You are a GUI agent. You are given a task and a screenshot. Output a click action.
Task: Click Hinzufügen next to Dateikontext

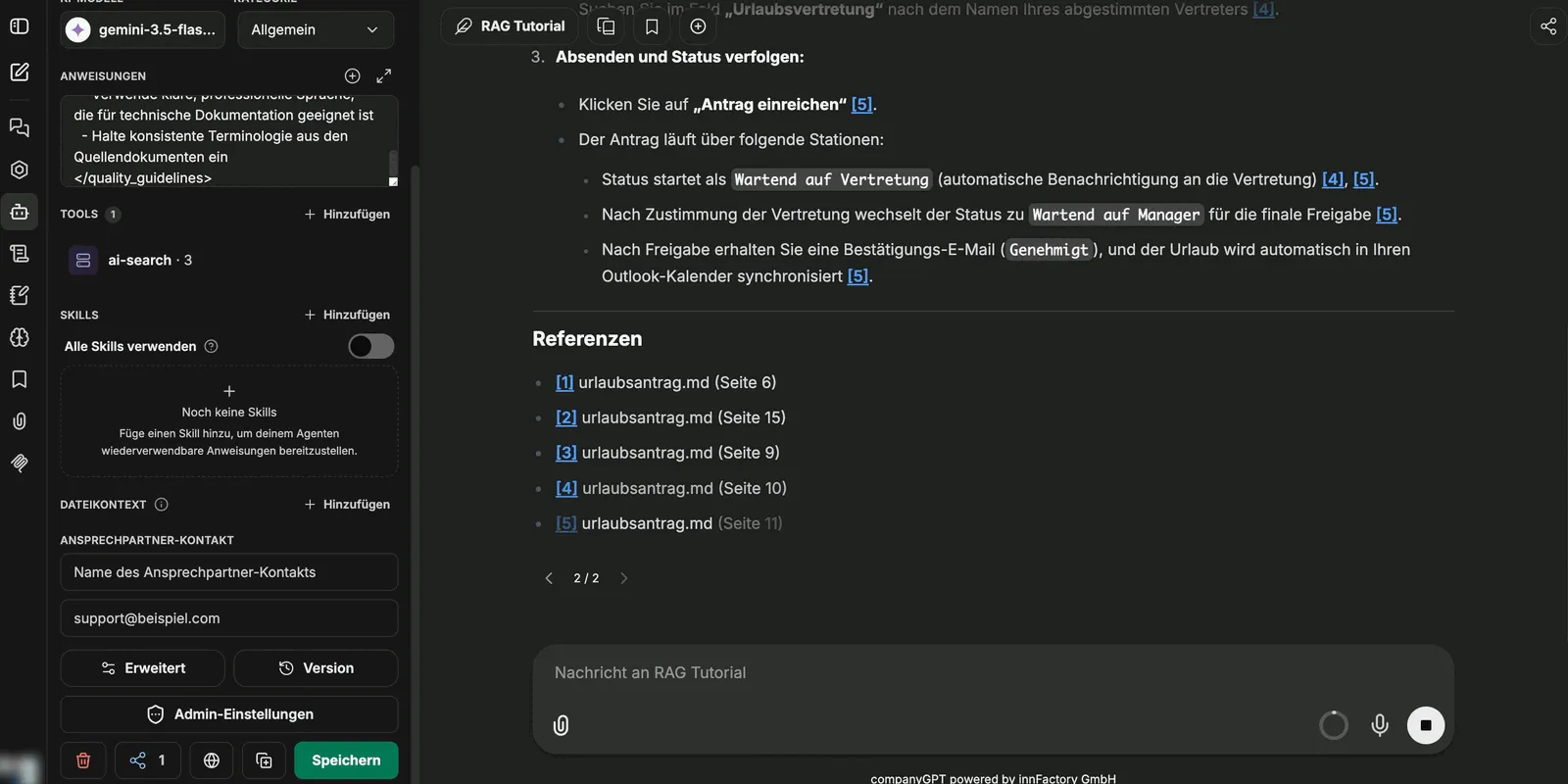[347, 504]
